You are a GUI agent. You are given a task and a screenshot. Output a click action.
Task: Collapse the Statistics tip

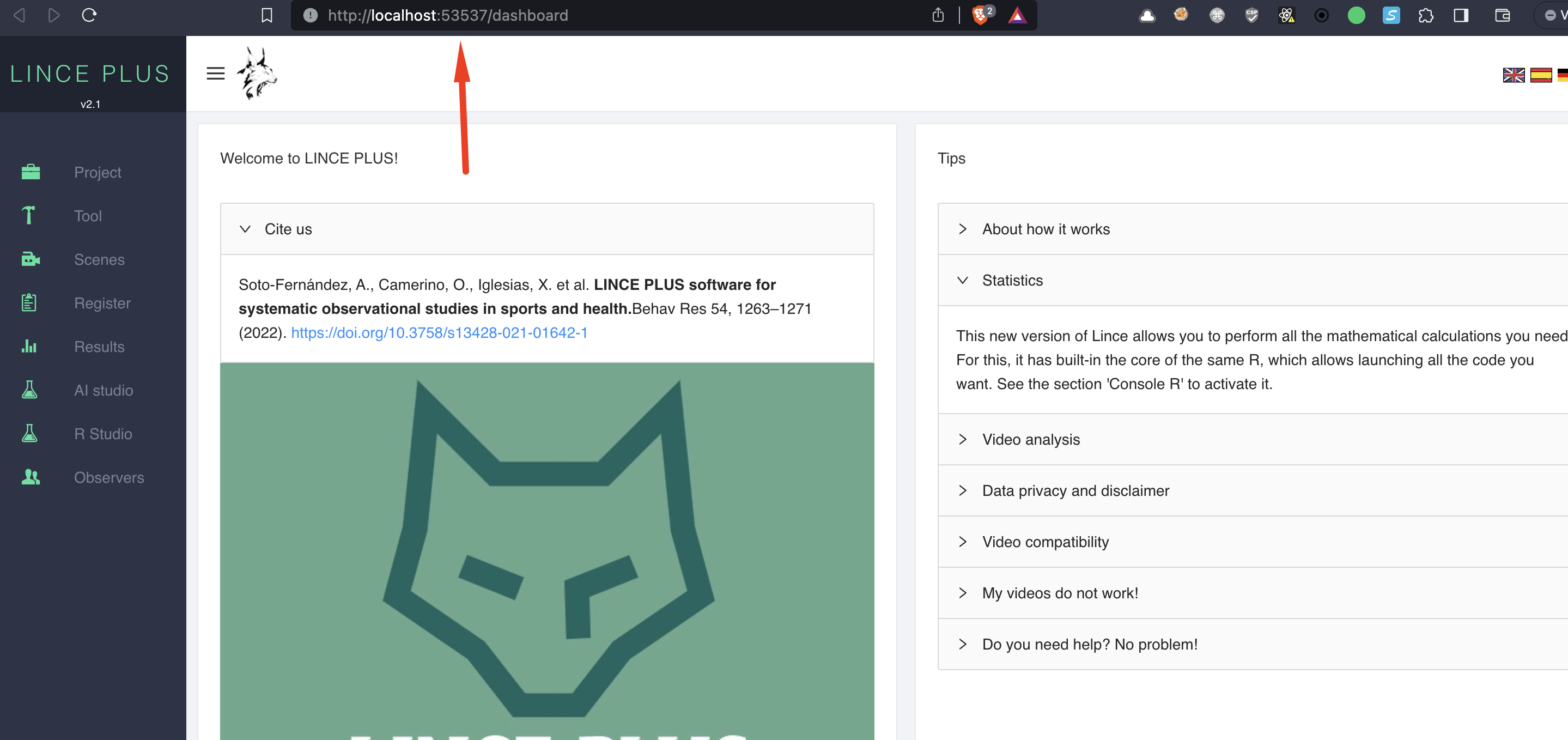pyautogui.click(x=1253, y=280)
